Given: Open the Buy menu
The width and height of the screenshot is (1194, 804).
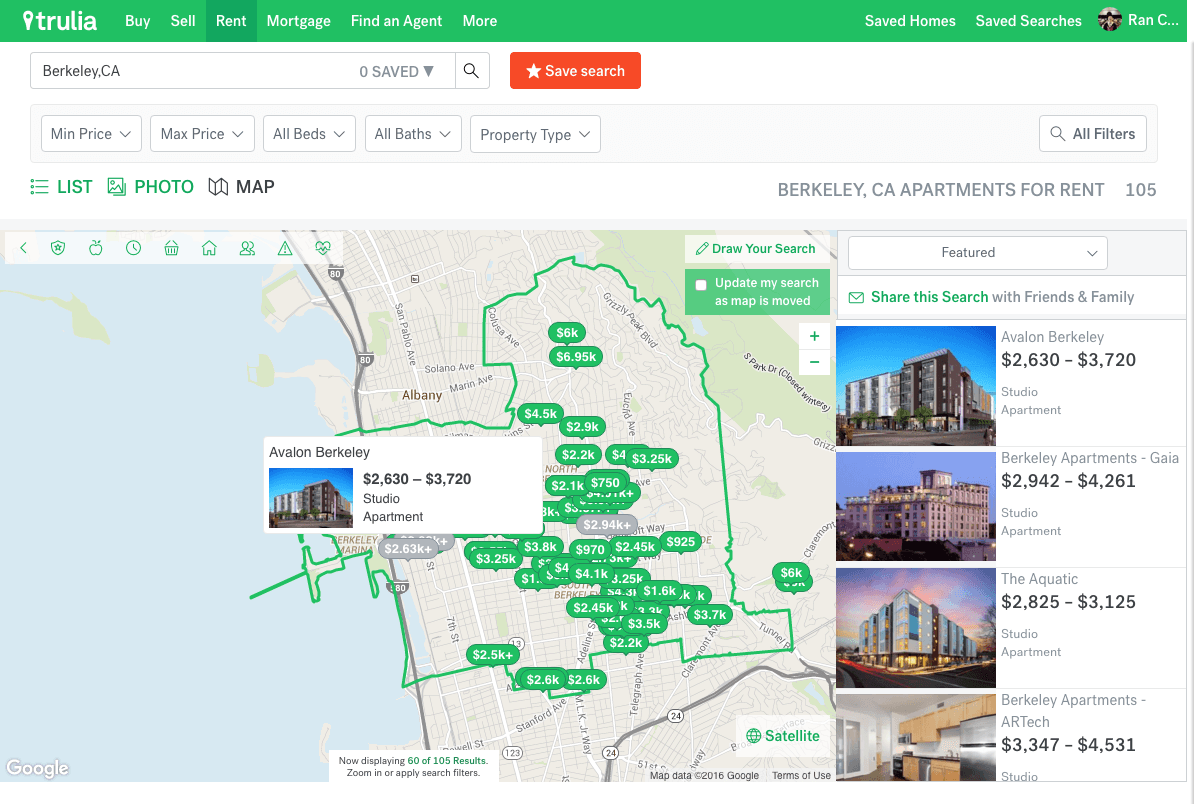Looking at the screenshot, I should 138,21.
